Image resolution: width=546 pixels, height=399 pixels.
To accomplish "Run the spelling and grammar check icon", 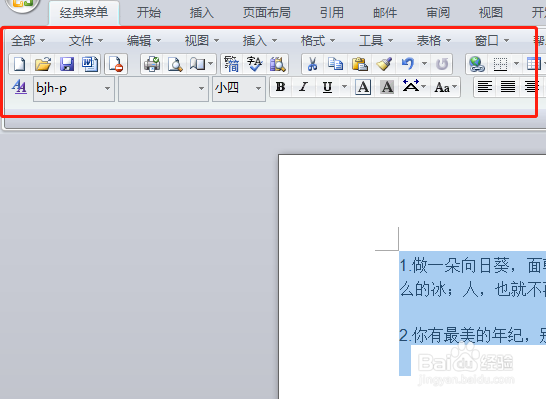I will [x=255, y=64].
